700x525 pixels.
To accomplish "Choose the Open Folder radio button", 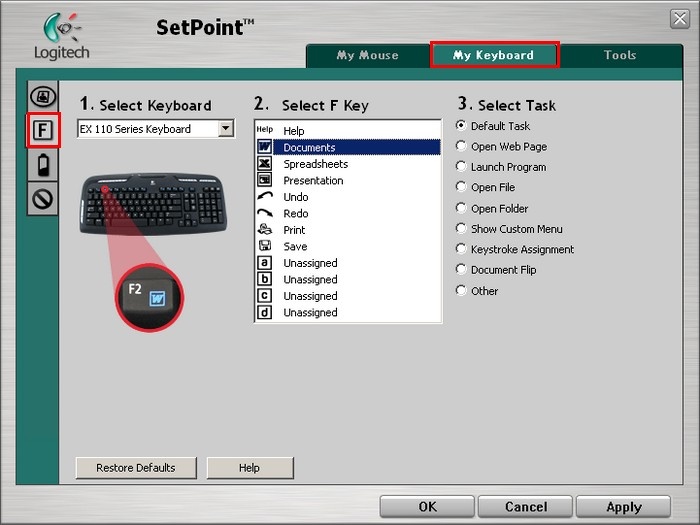I will tap(461, 208).
